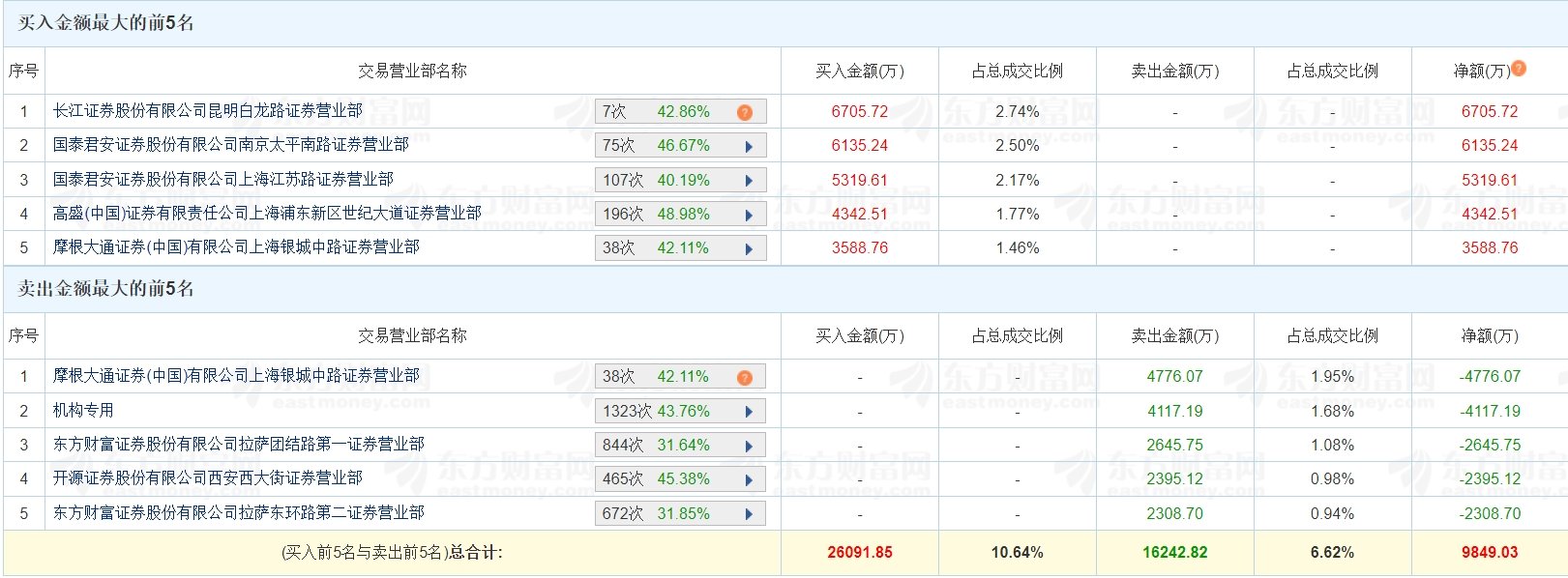The image size is (1568, 578).
Task: Open 东方财富拉萨东环路第二证券营业部 link
Action: pos(239,512)
